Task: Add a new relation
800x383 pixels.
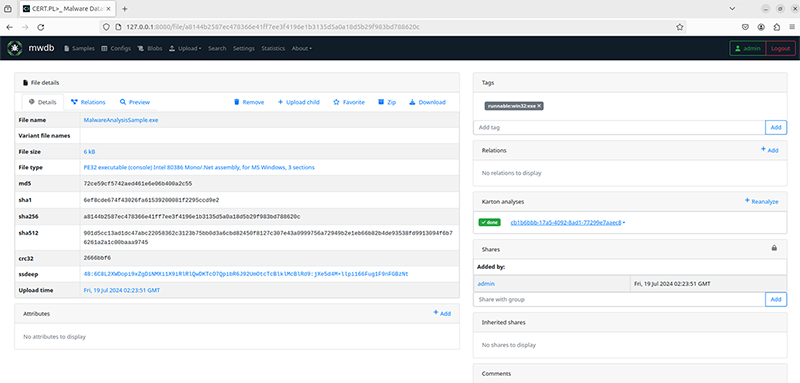Action: 769,150
